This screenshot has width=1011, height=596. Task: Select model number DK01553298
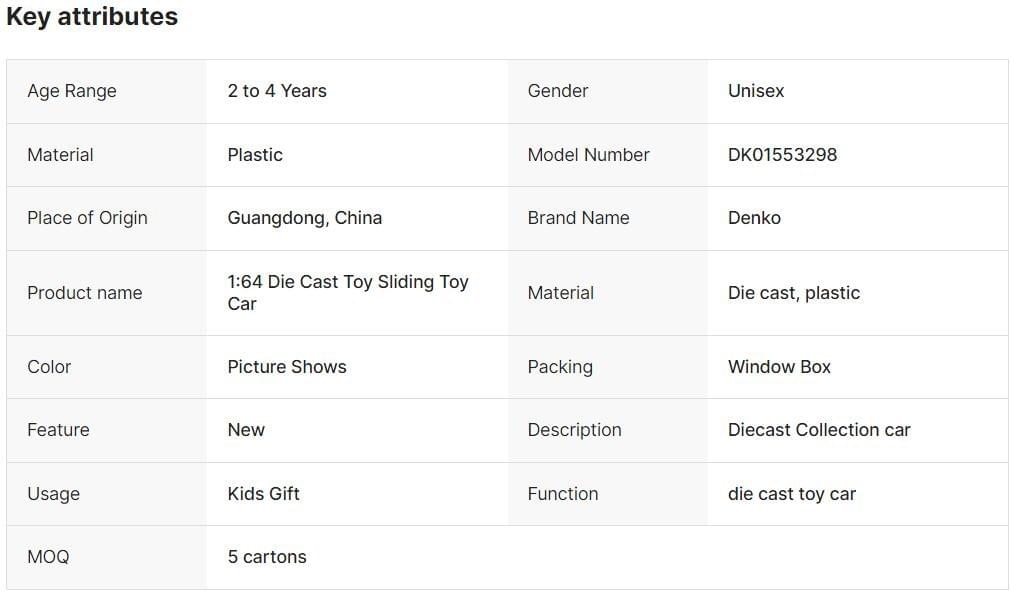tap(782, 155)
